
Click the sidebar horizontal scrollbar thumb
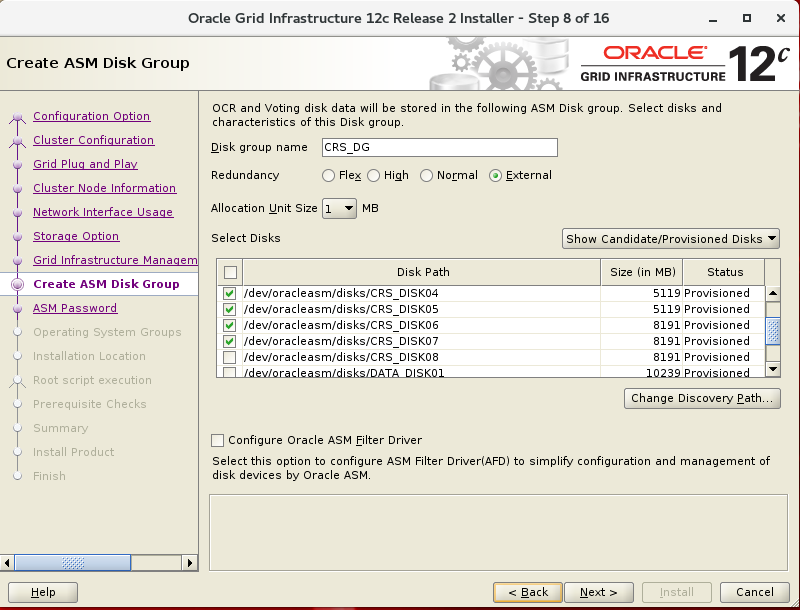click(x=72, y=563)
